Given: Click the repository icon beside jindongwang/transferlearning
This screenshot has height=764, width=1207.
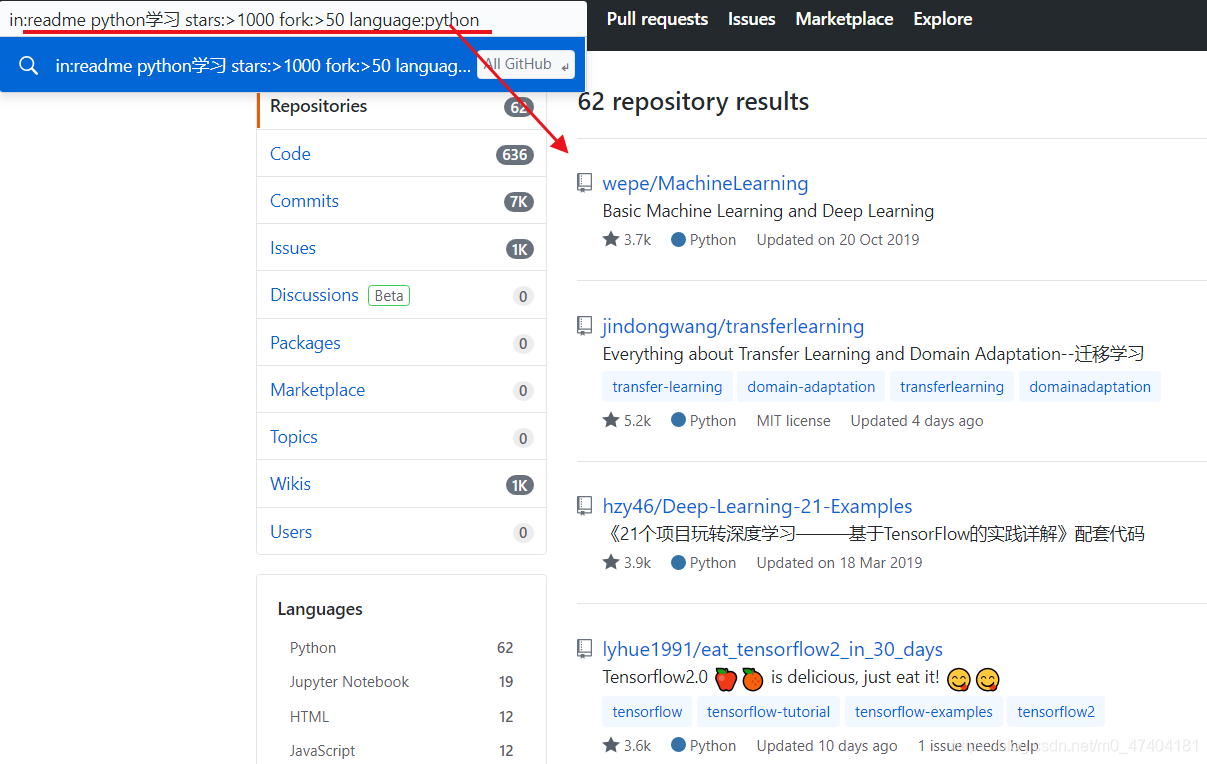Looking at the screenshot, I should pos(584,325).
